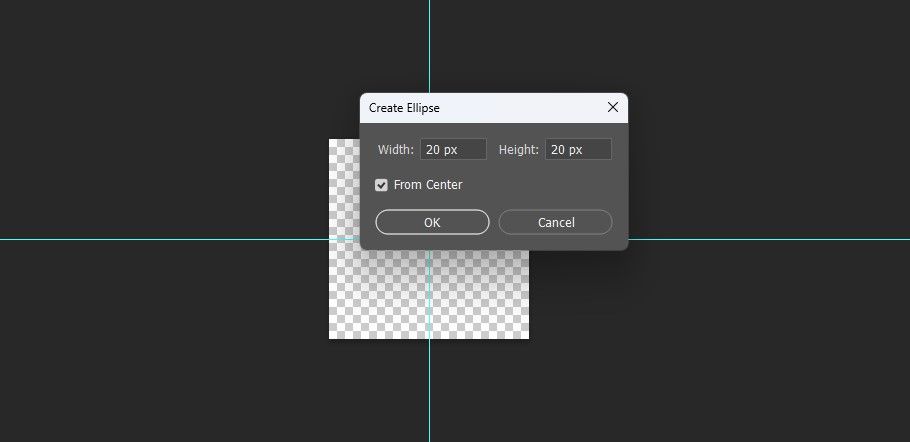Confirm with the OK button
The height and width of the screenshot is (442, 910).
pos(432,222)
